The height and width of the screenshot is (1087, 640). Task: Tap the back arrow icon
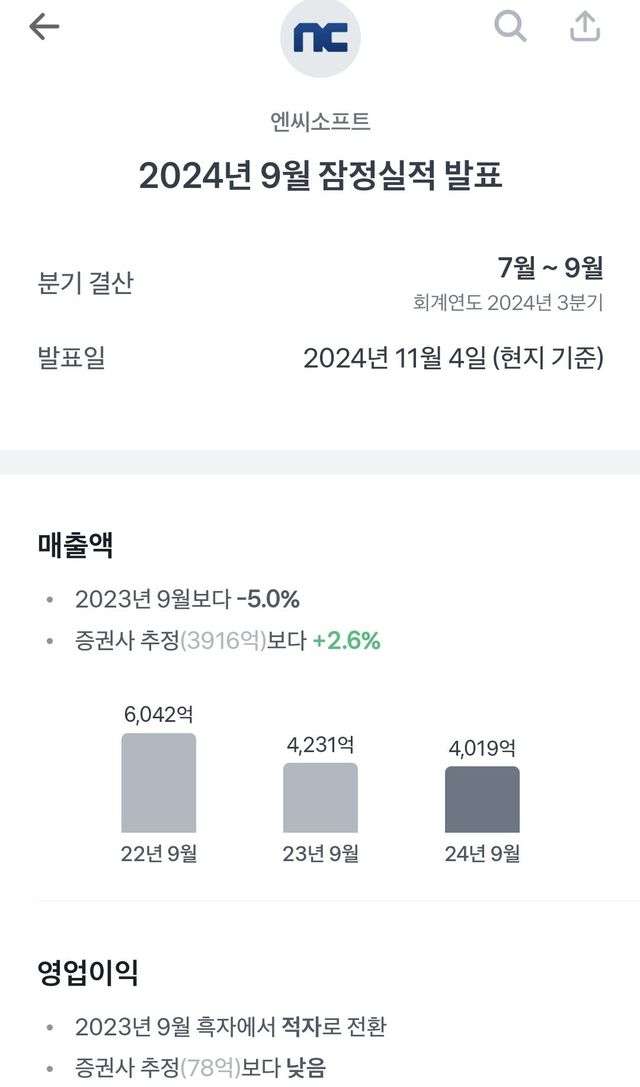coord(44,27)
